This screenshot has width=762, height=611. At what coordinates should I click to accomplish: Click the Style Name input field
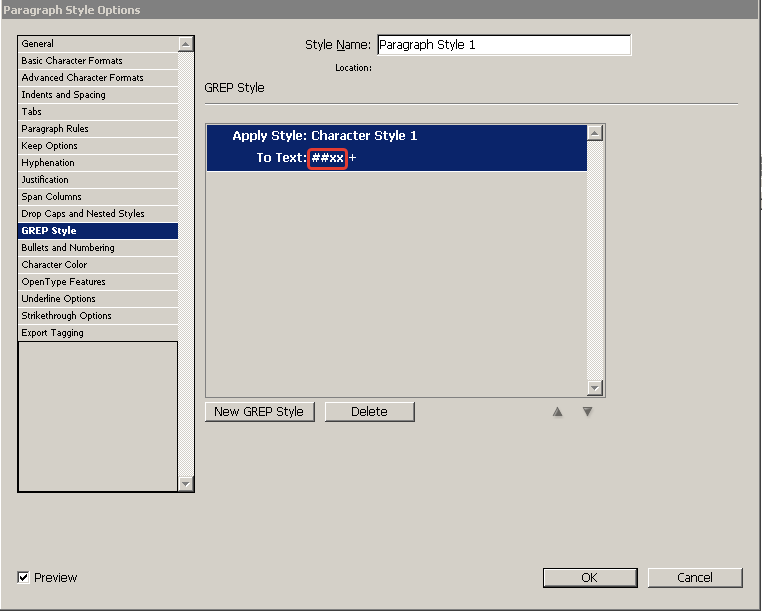(504, 45)
